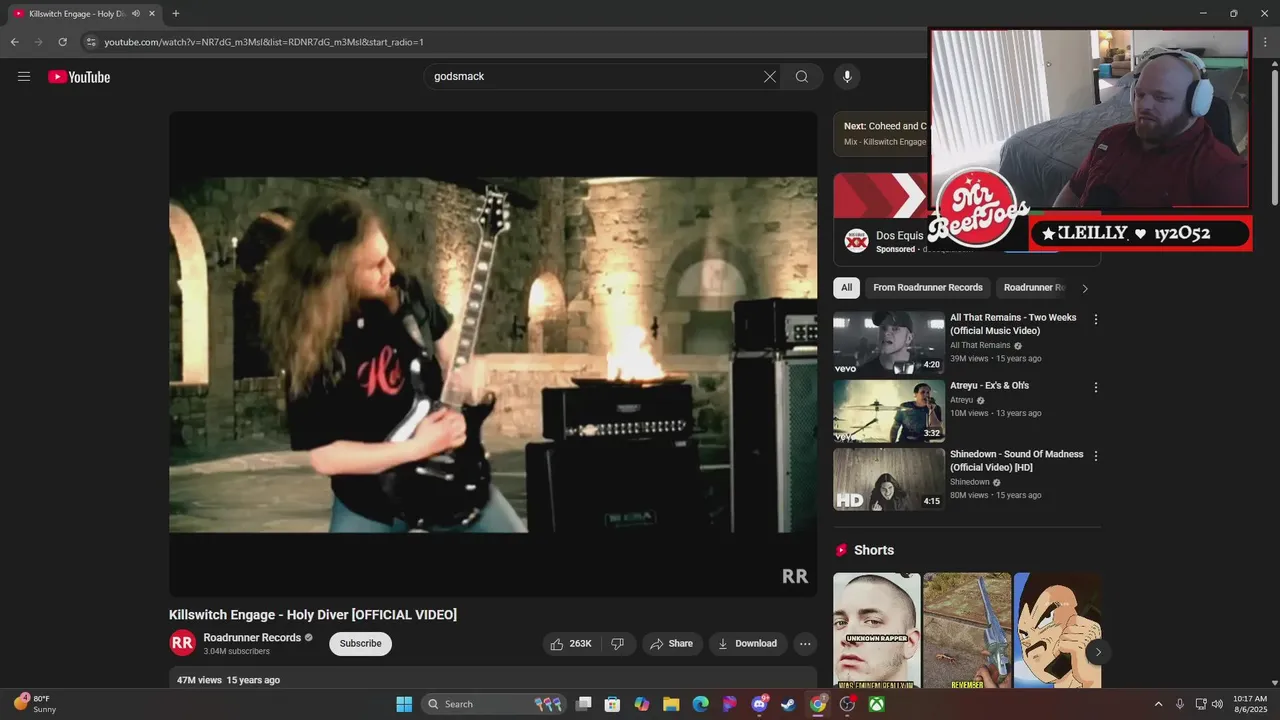The height and width of the screenshot is (720, 1280).
Task: Open Copilot from the taskbar
Action: (642, 704)
